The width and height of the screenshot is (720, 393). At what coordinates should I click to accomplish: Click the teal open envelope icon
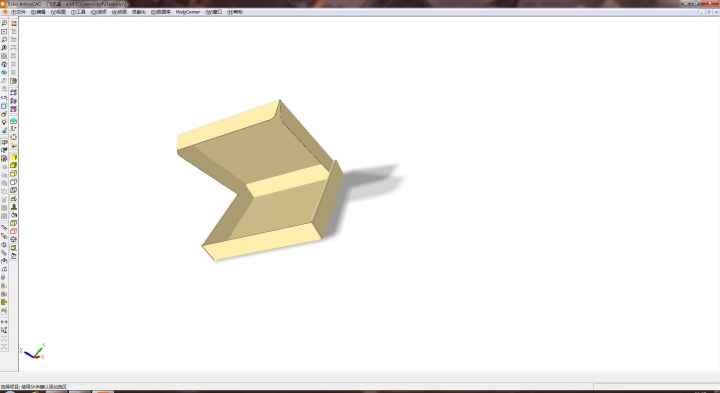[x=13, y=121]
